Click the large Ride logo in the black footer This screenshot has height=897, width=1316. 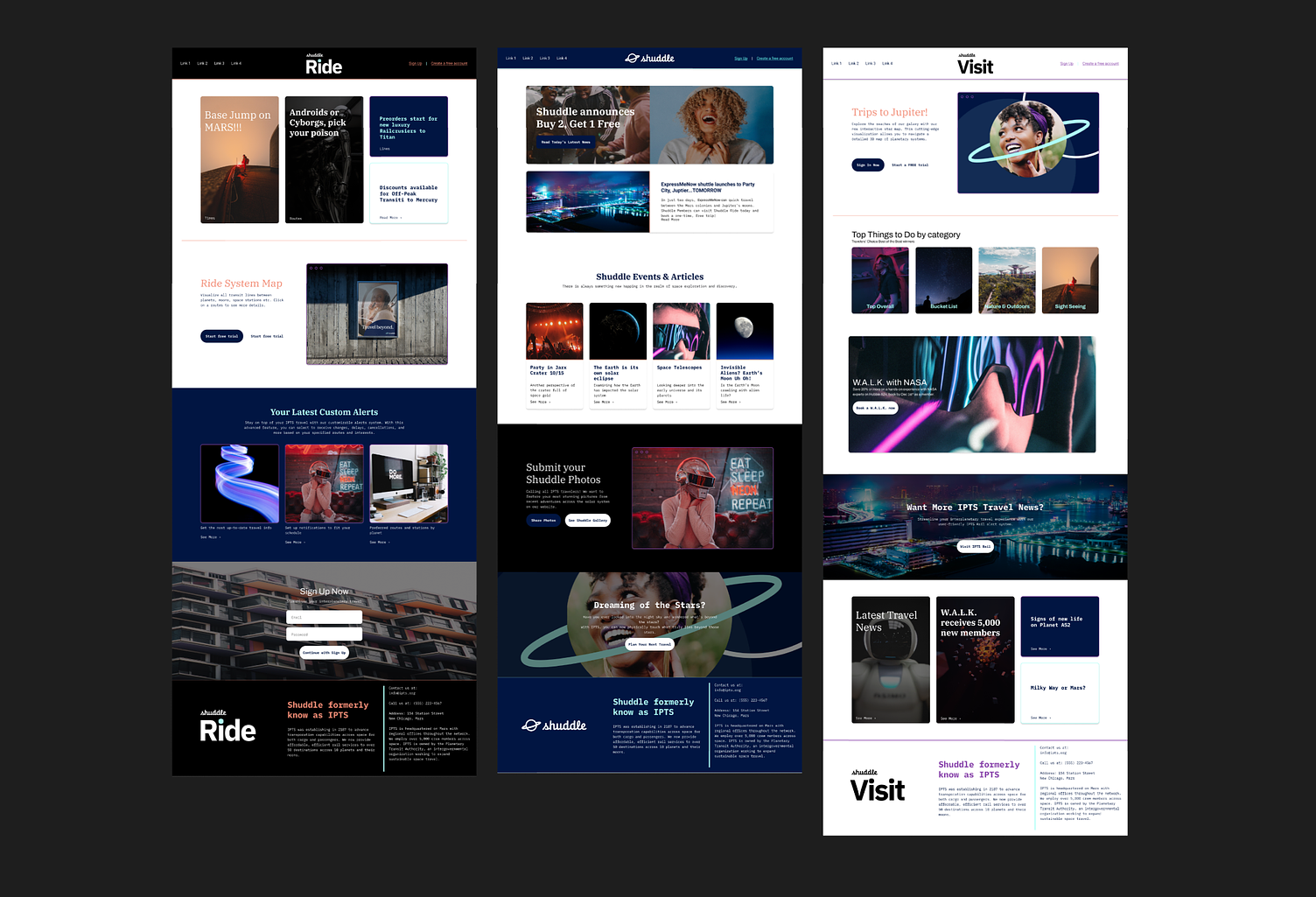coord(227,727)
